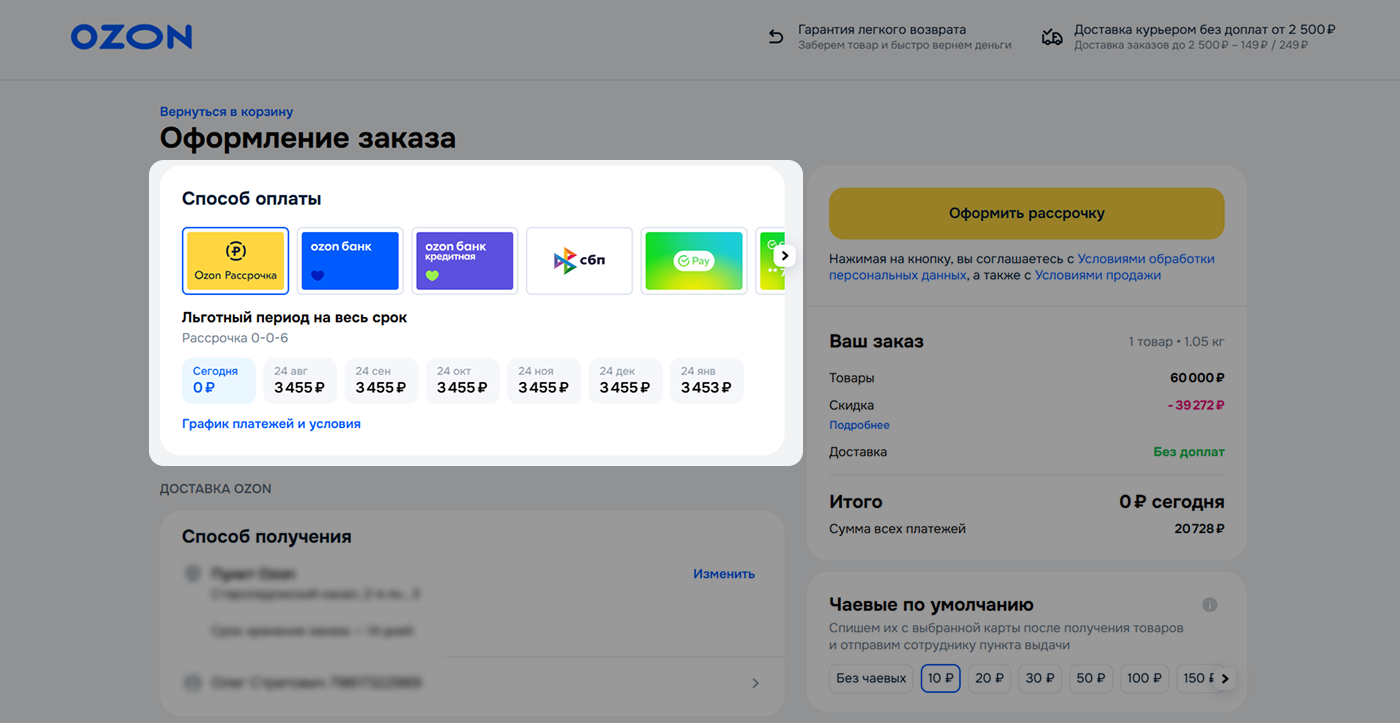
Task: Select Ozon Рассрочка payment card
Action: [x=235, y=261]
